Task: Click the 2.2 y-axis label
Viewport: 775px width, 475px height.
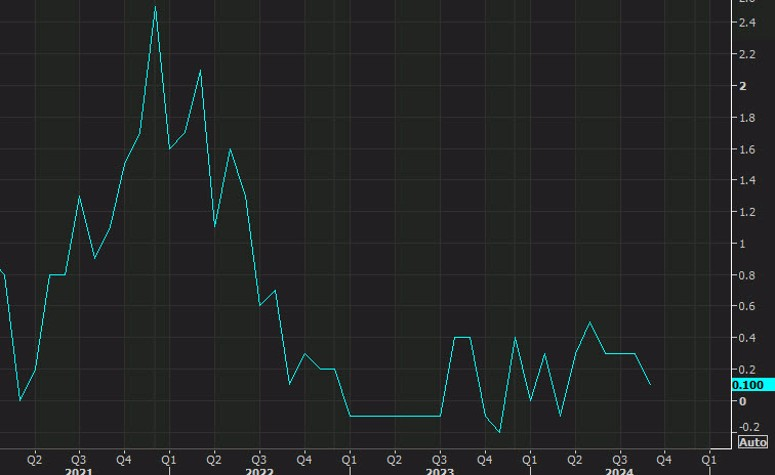Action: pyautogui.click(x=747, y=54)
